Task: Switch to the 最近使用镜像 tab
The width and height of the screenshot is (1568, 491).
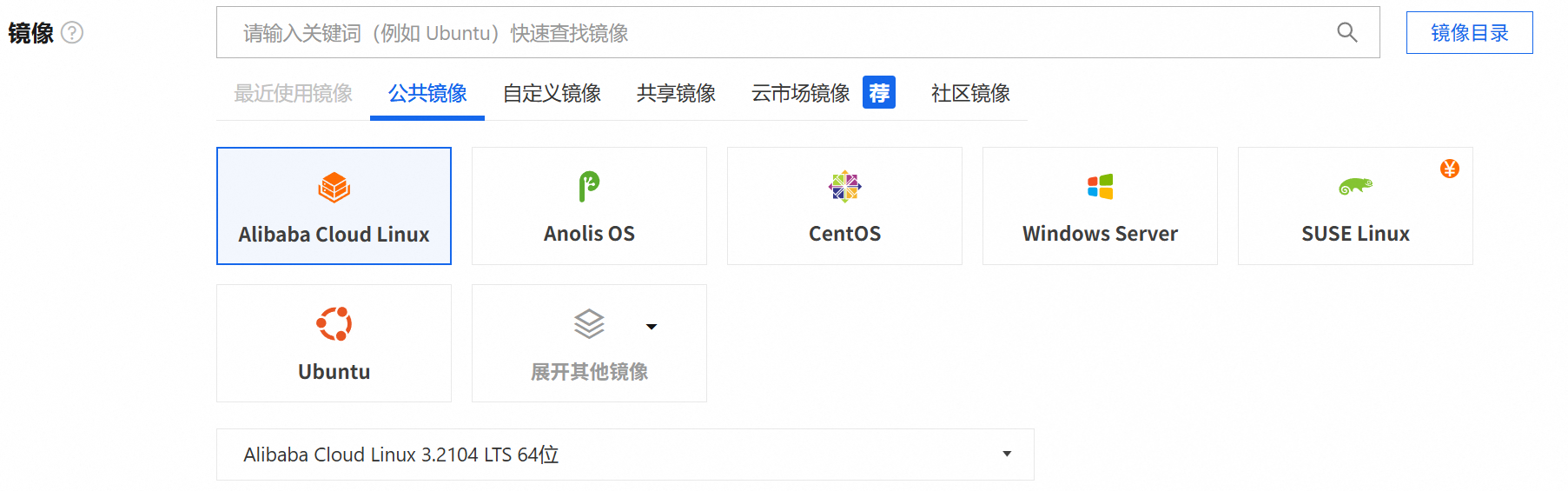Action: point(293,93)
